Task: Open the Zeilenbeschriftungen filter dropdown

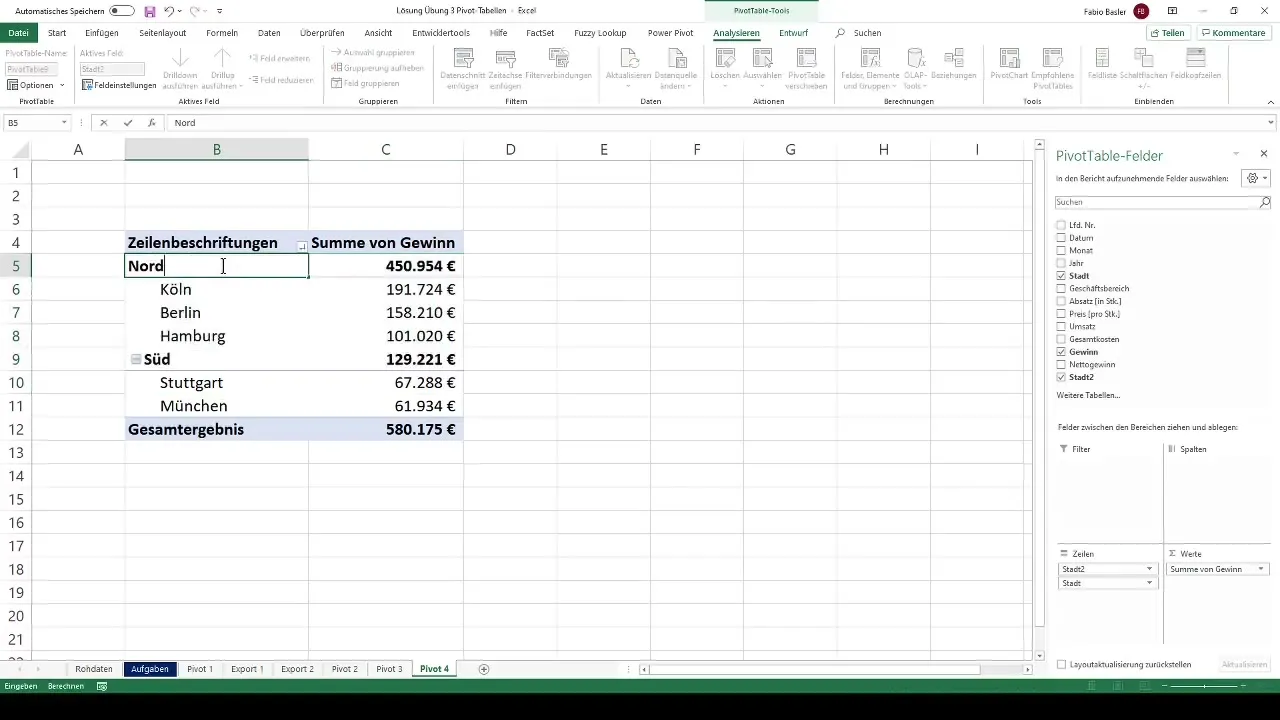Action: pyautogui.click(x=301, y=245)
